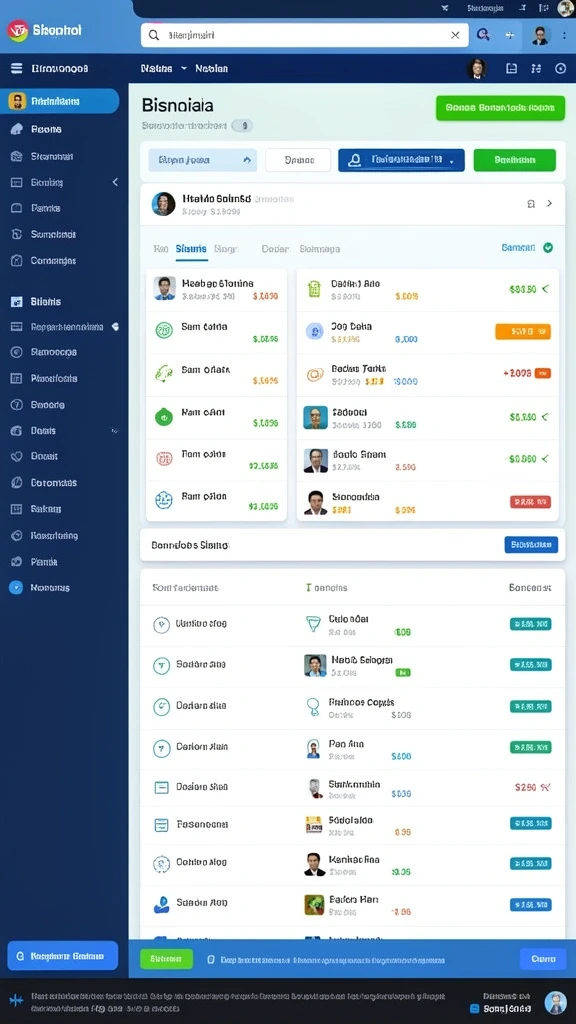Click the home icon in the left sidebar
This screenshot has height=1024, width=576.
pos(17,129)
